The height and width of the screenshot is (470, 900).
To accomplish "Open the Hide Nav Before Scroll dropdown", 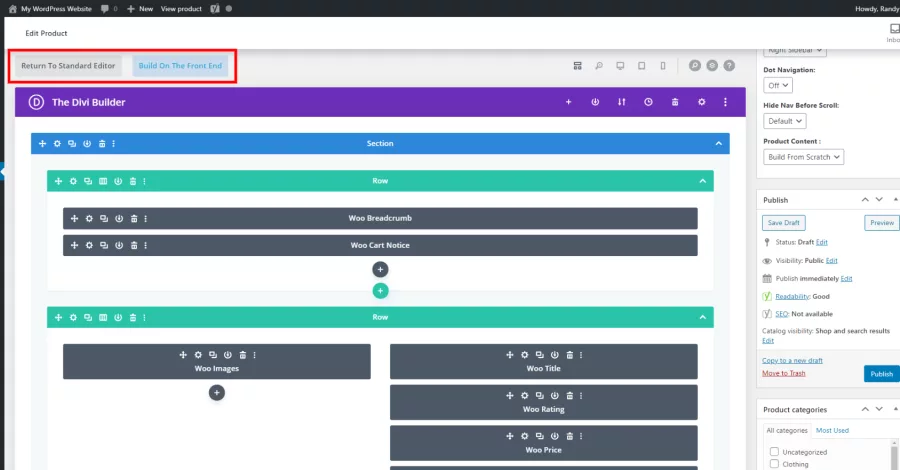I will click(x=784, y=121).
